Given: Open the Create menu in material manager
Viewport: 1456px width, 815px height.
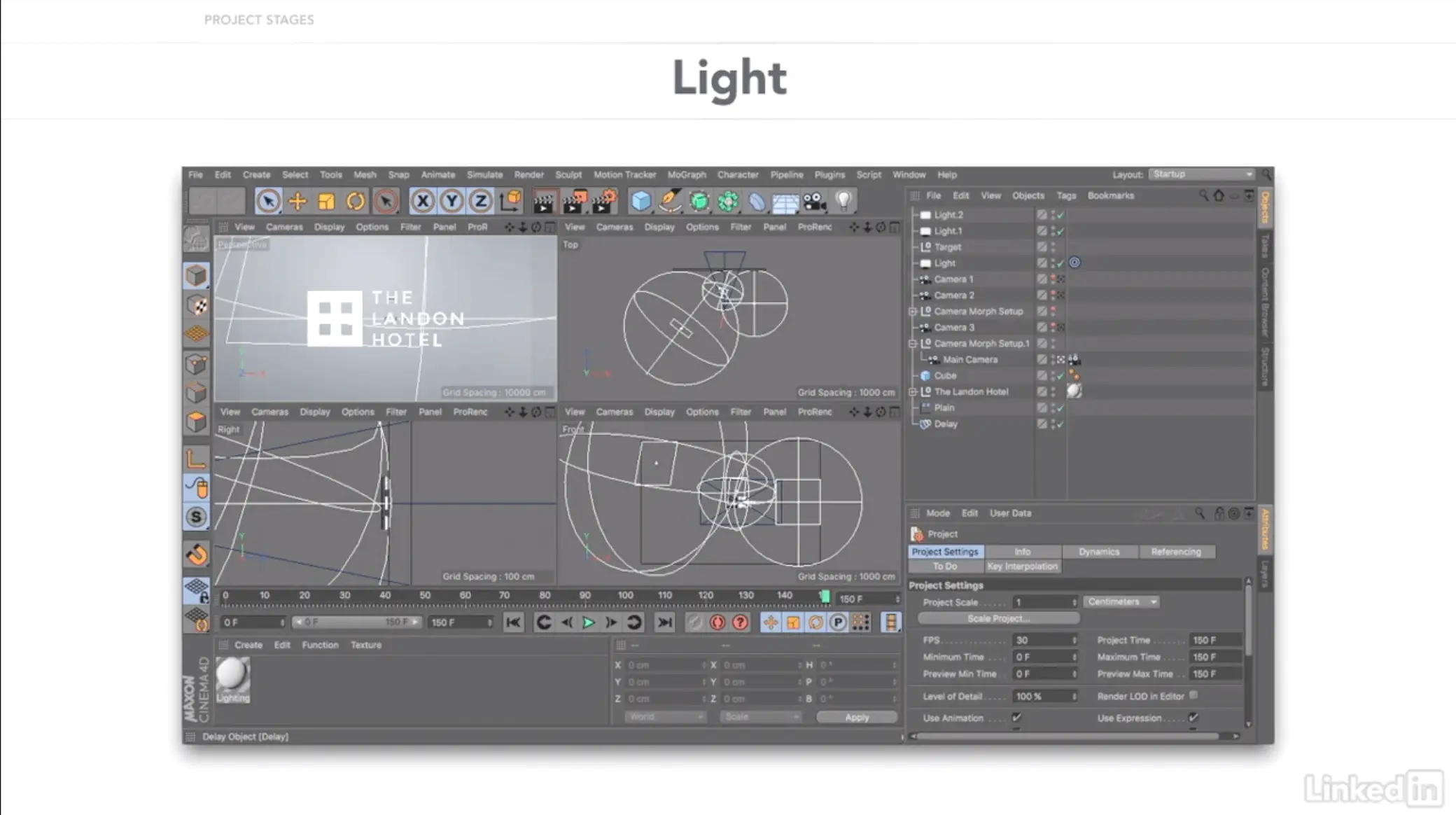Looking at the screenshot, I should [248, 645].
